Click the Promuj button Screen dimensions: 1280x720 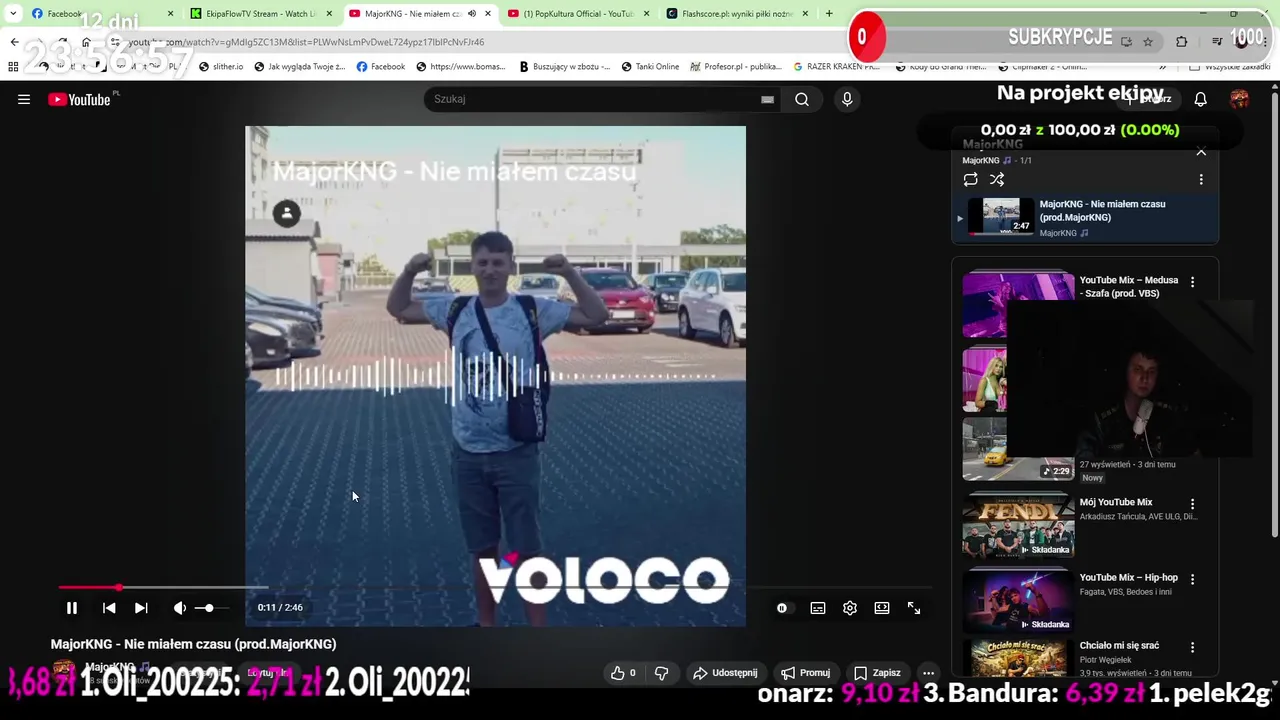click(x=806, y=673)
